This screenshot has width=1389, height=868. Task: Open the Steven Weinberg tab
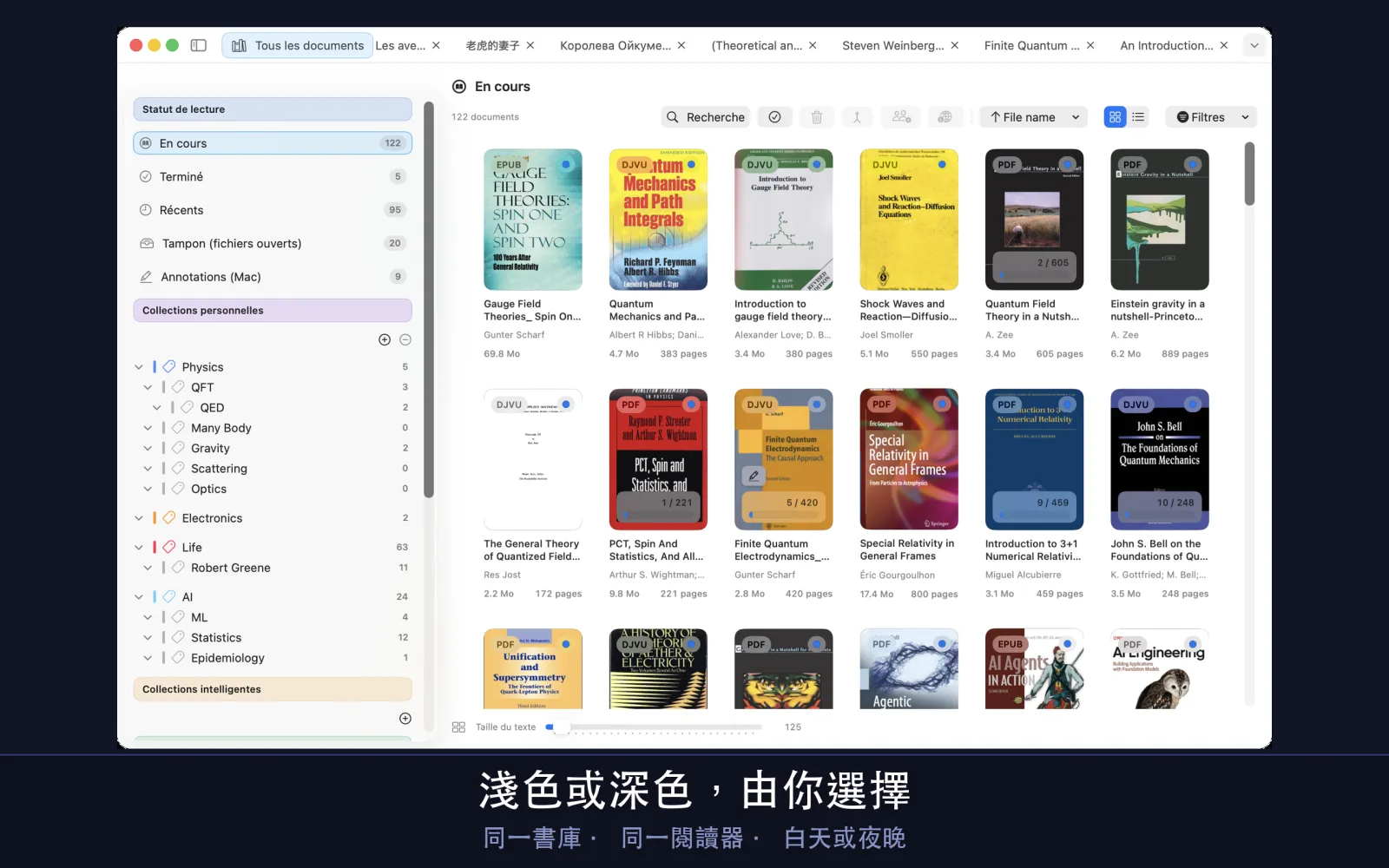point(892,45)
